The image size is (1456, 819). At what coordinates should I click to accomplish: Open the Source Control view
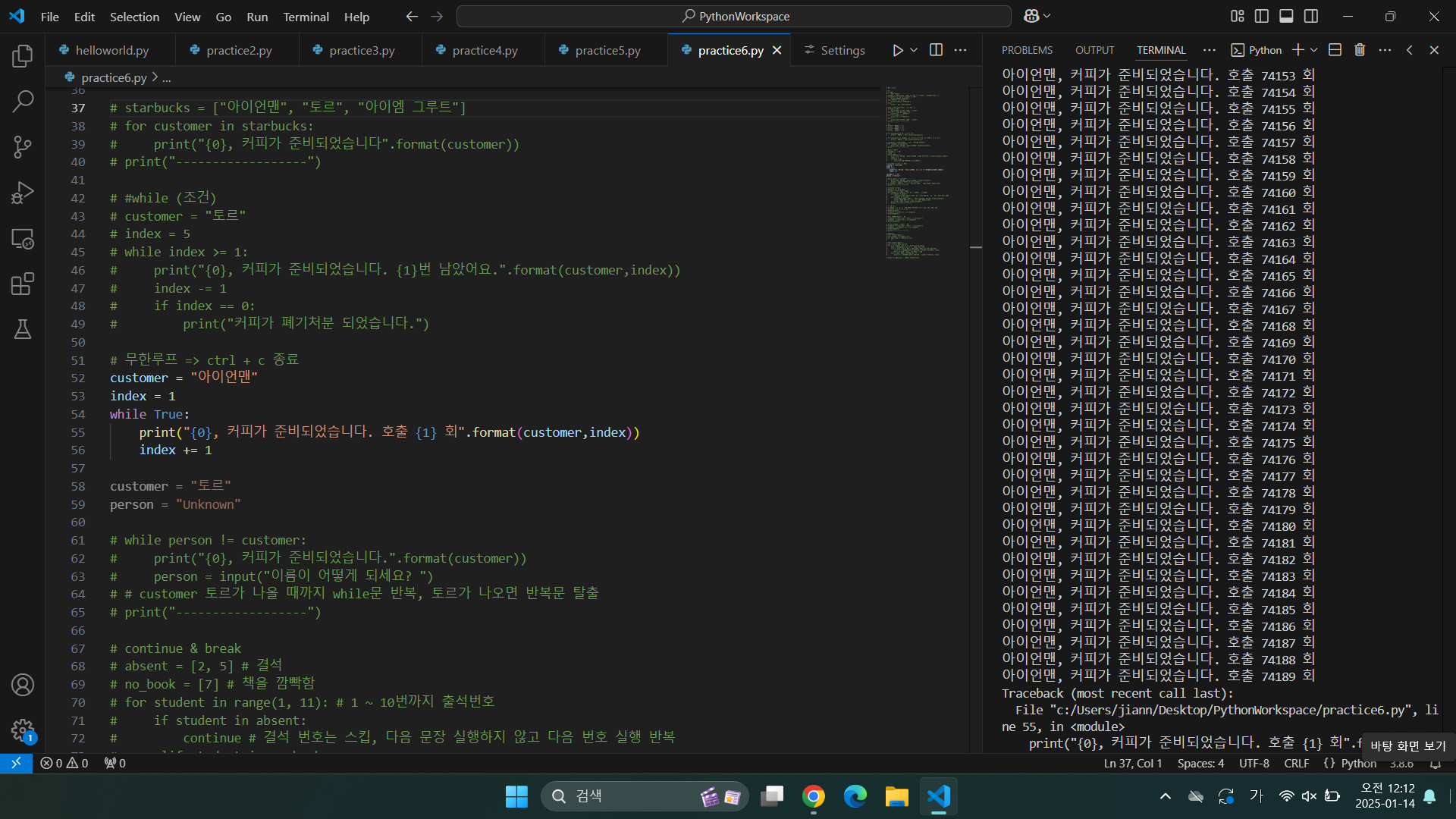pos(23,146)
